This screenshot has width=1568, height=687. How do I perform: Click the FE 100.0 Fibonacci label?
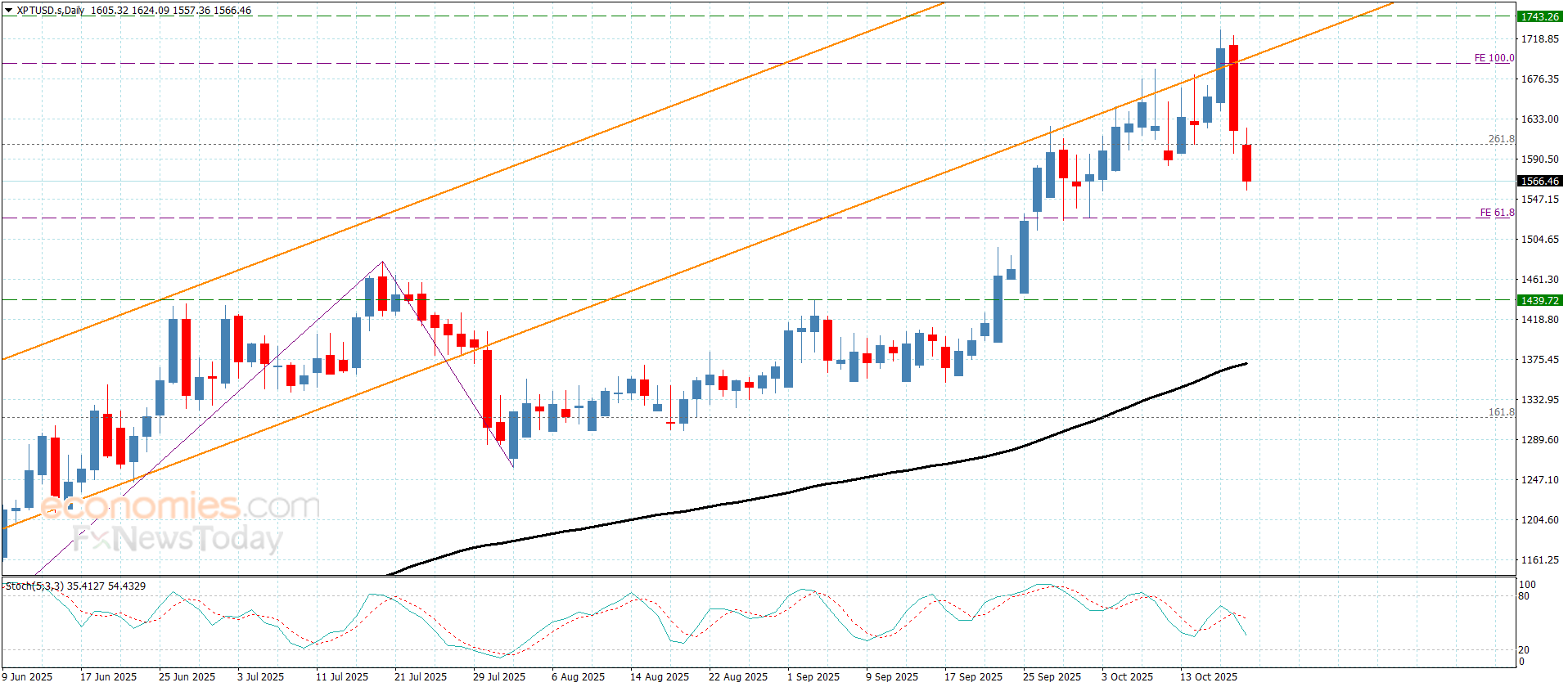click(x=1494, y=58)
